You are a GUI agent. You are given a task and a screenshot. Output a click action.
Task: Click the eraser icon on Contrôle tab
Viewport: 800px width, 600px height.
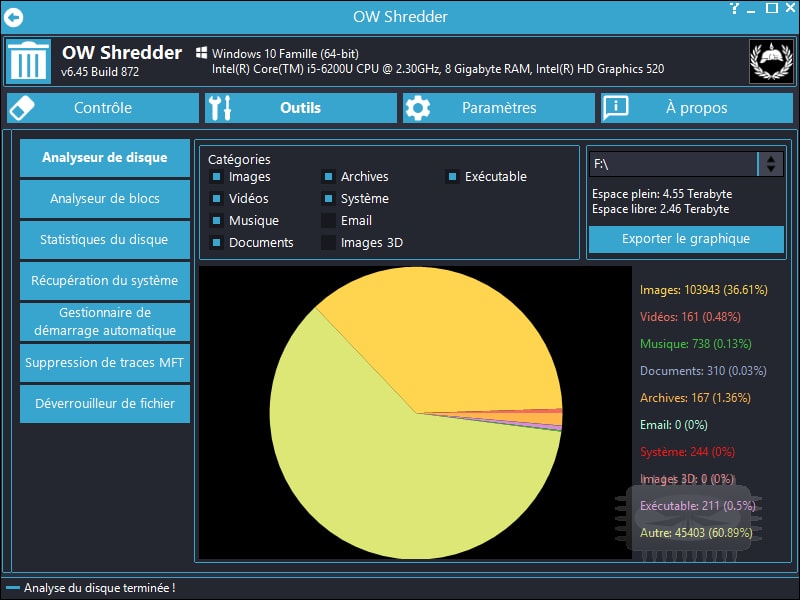click(22, 108)
